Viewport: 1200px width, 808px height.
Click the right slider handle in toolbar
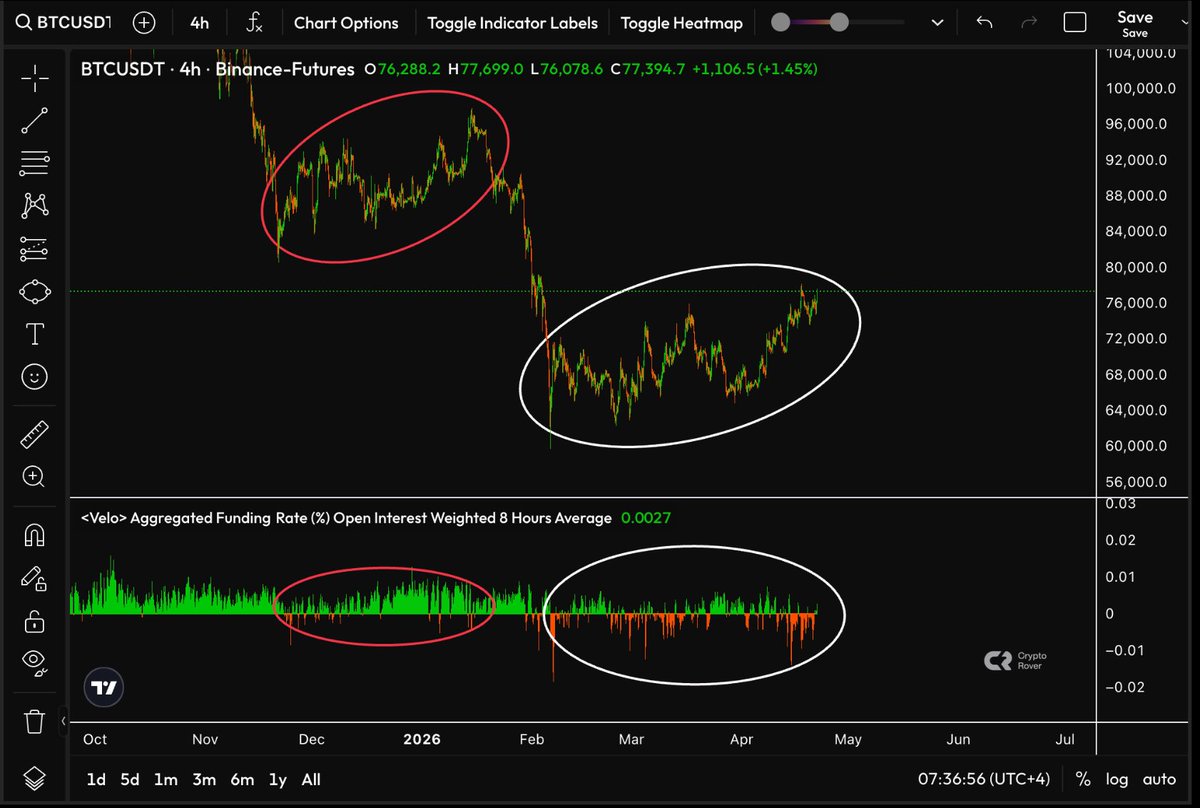click(840, 22)
